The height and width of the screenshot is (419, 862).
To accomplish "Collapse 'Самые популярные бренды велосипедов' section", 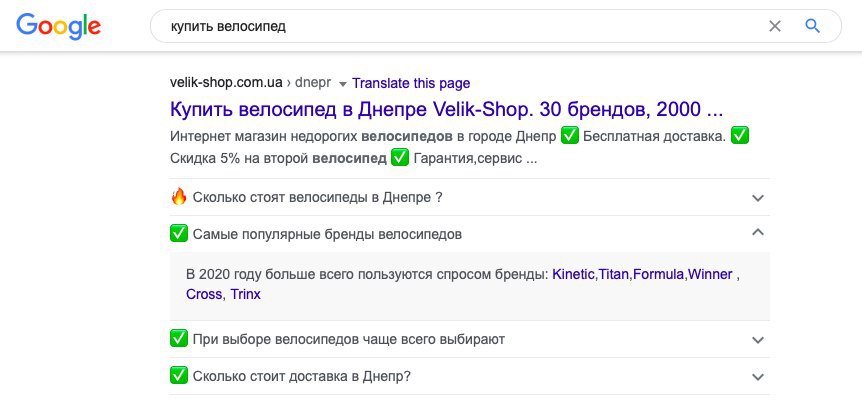I will pos(469,234).
